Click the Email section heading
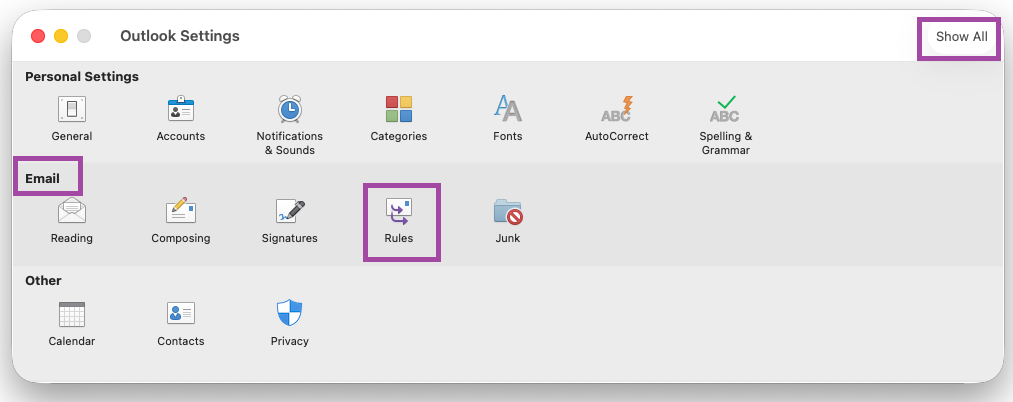 coord(43,178)
